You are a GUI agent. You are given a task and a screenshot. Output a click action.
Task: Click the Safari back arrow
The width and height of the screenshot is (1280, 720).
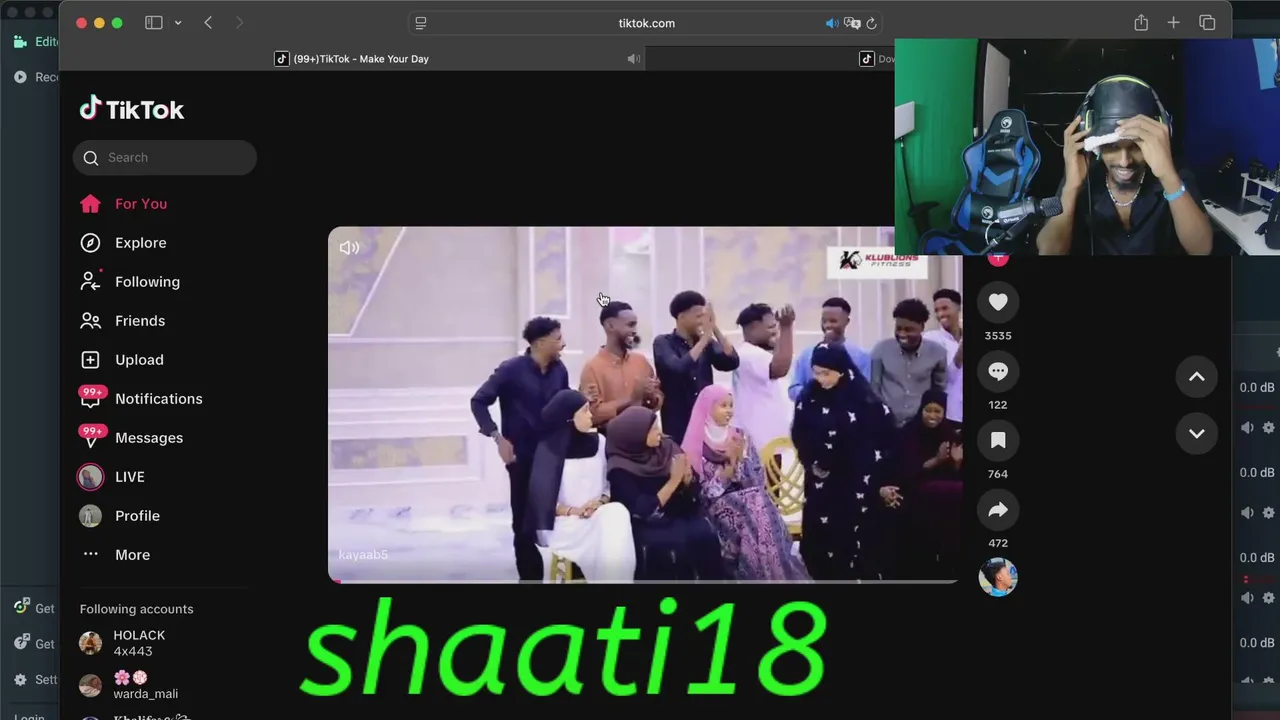(x=208, y=23)
